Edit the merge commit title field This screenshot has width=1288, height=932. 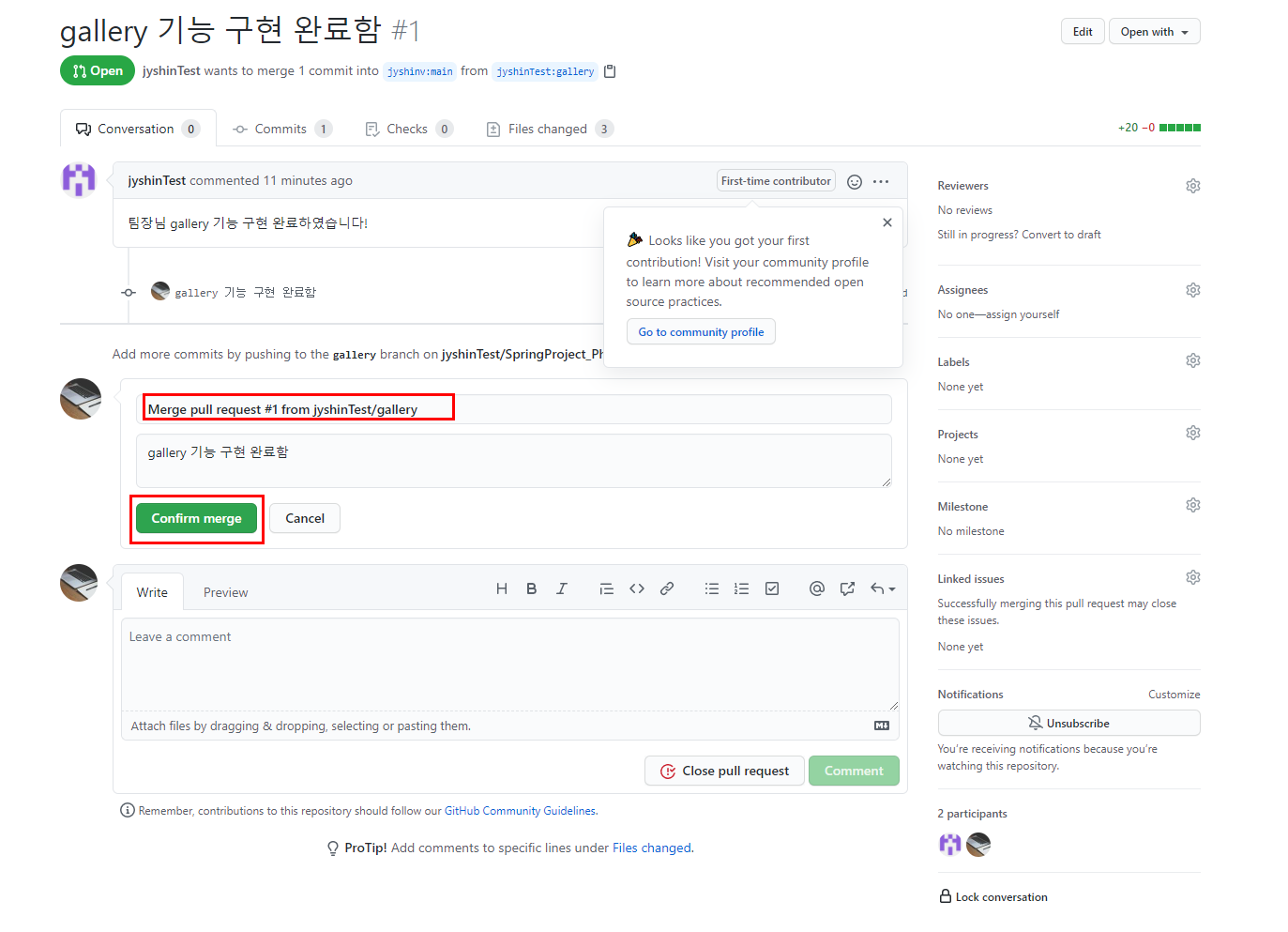(514, 409)
